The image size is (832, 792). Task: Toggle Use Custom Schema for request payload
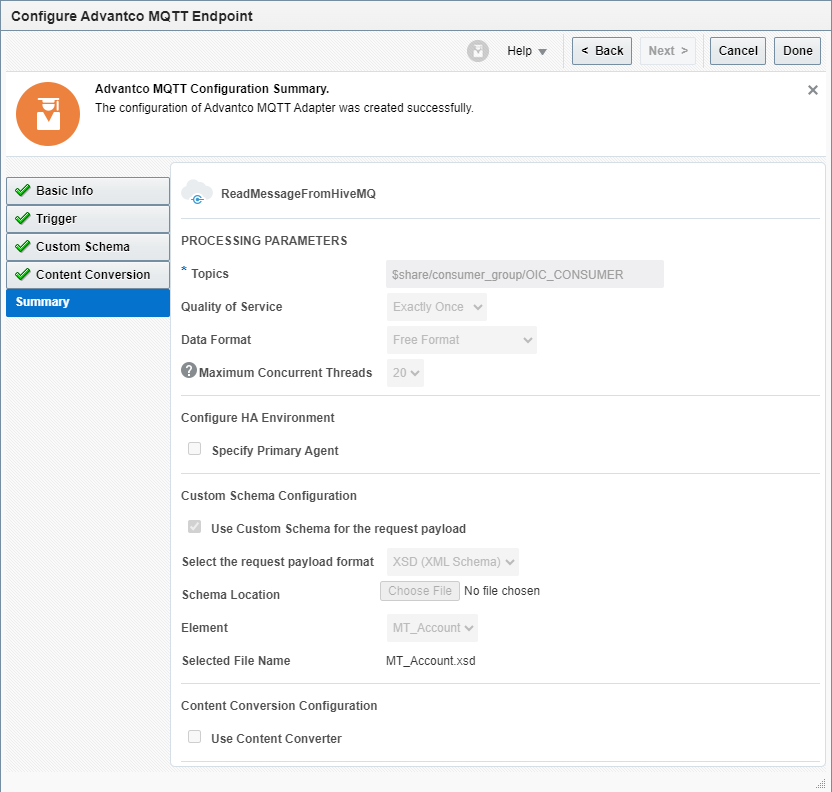(x=195, y=528)
